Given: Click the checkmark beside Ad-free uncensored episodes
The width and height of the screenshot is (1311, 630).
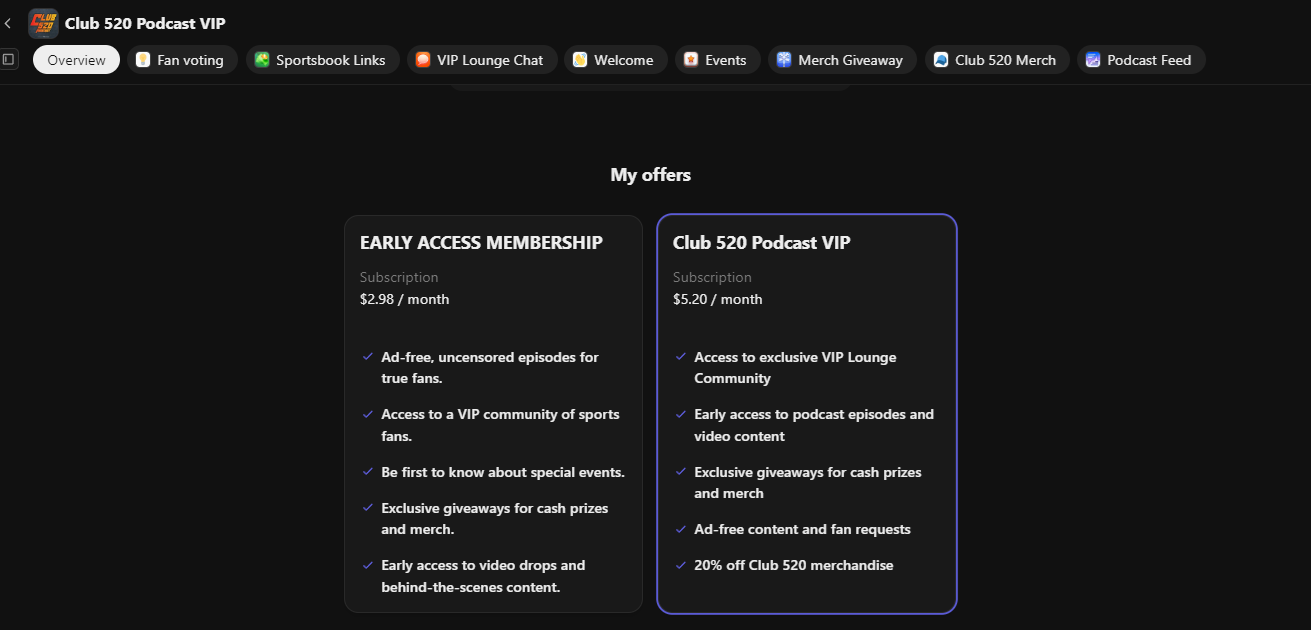Looking at the screenshot, I should pos(367,357).
